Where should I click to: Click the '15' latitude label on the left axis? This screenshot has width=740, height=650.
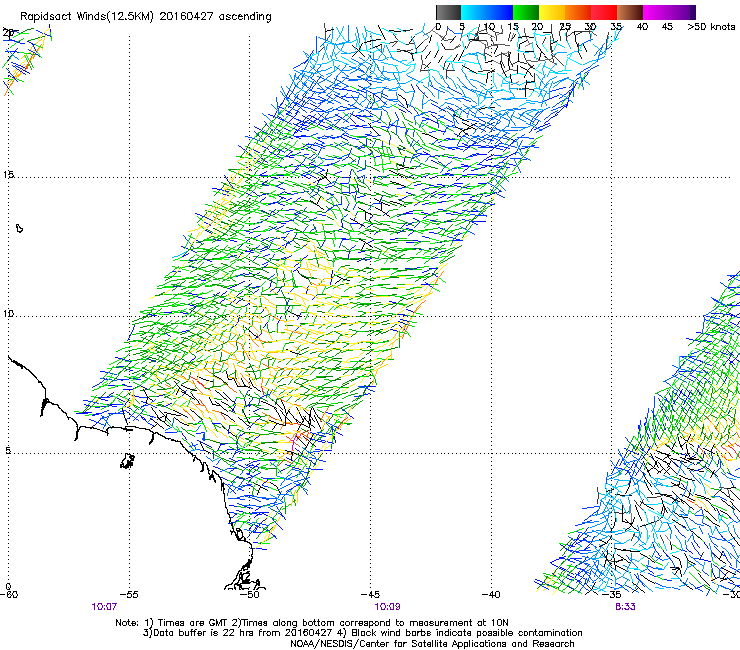(x=8, y=175)
